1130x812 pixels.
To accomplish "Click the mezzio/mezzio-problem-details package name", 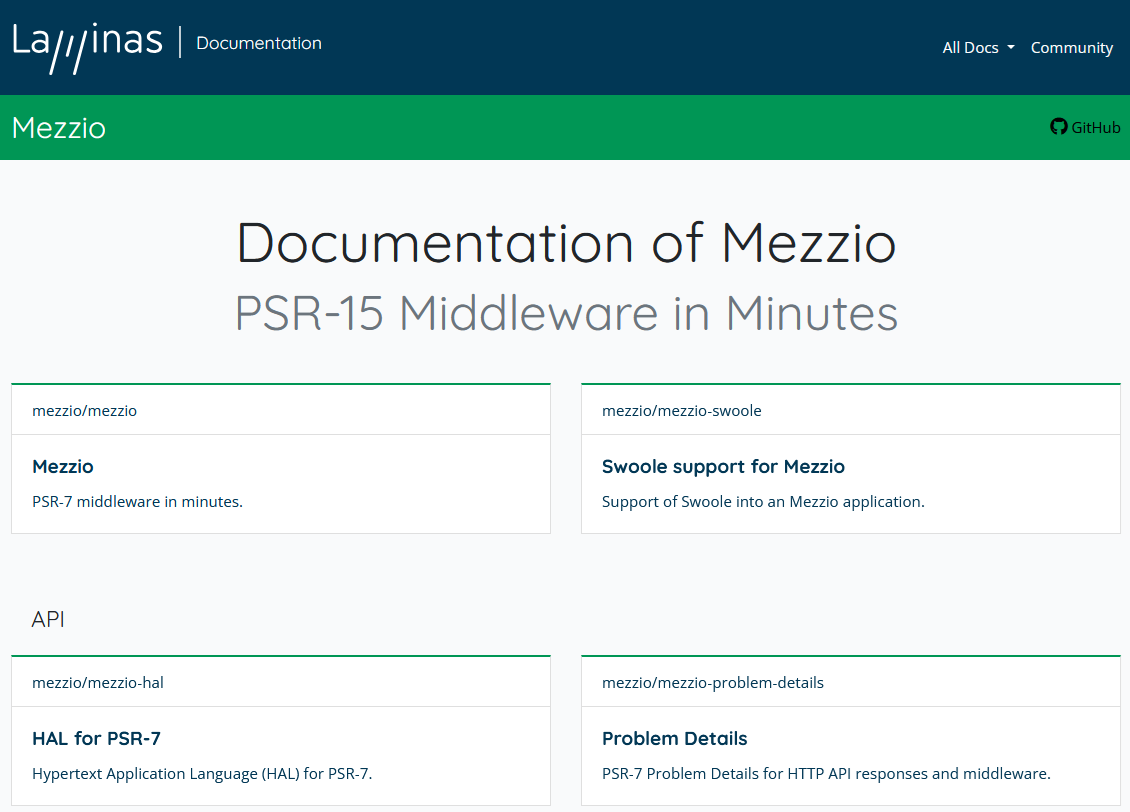I will click(x=713, y=682).
